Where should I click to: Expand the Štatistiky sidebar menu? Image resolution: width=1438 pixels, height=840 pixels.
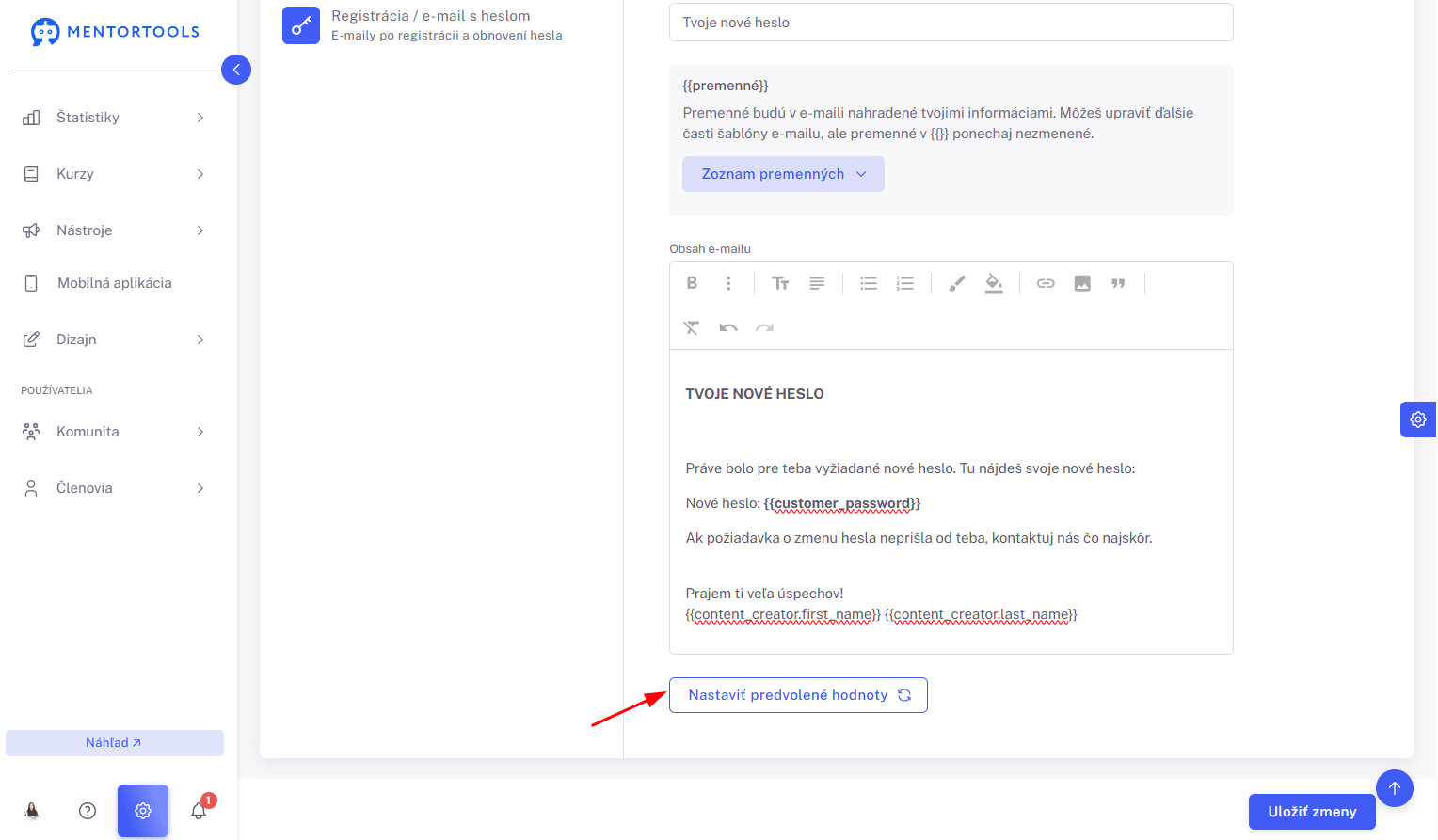[113, 118]
